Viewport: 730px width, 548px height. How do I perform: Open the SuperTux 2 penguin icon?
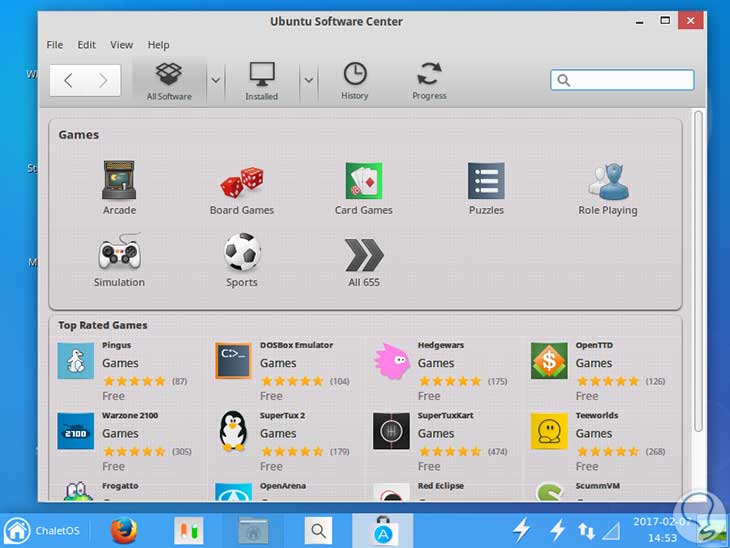tap(233, 431)
